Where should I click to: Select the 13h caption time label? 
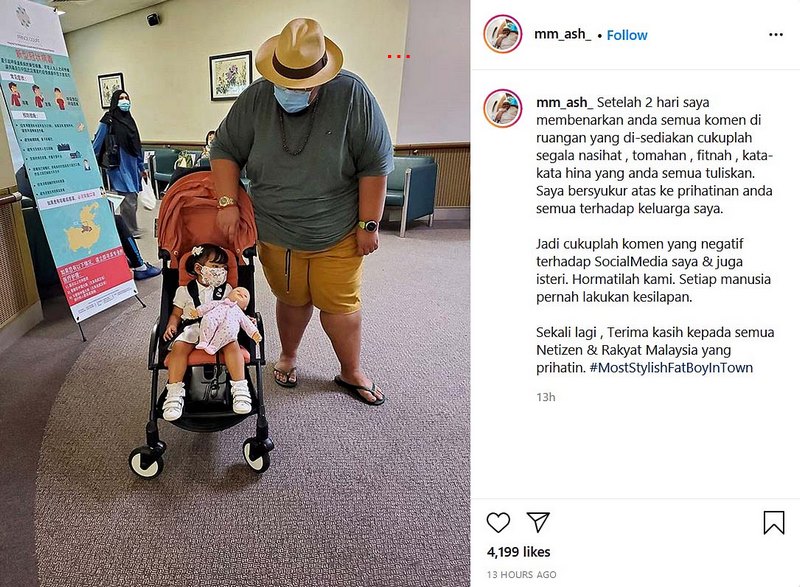pos(545,397)
